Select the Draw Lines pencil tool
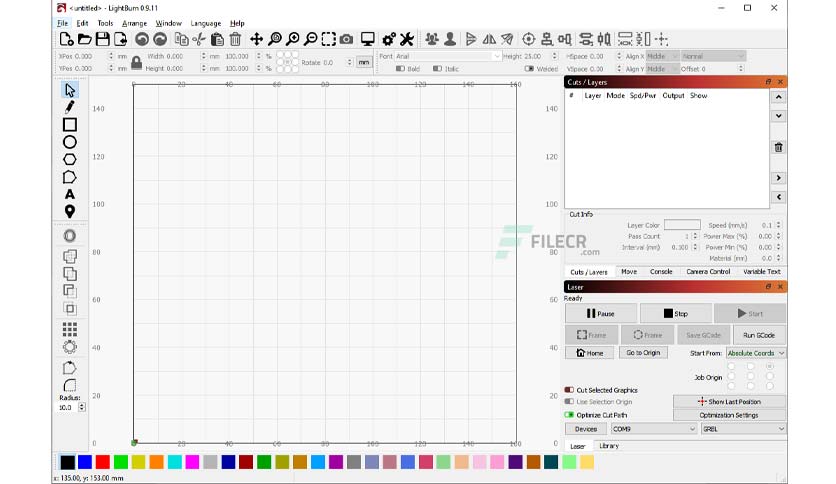The width and height of the screenshot is (836, 484). pos(69,107)
